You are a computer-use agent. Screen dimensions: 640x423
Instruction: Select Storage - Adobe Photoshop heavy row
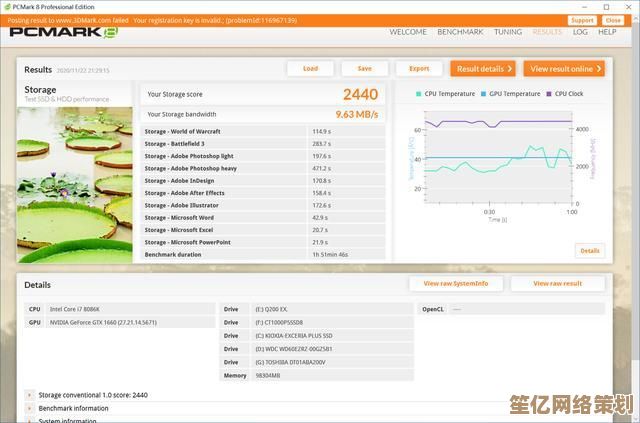[263, 168]
